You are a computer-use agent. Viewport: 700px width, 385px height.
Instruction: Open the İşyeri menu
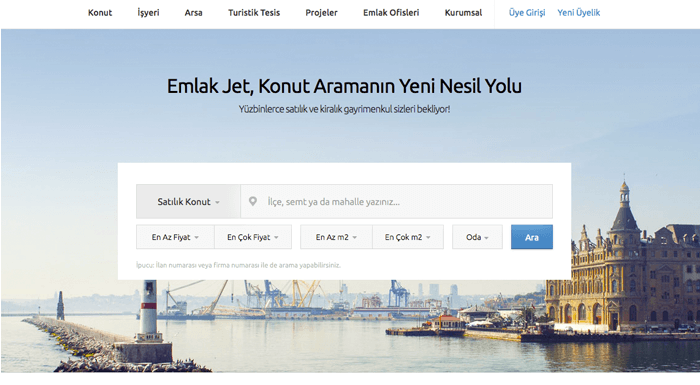[x=148, y=13]
